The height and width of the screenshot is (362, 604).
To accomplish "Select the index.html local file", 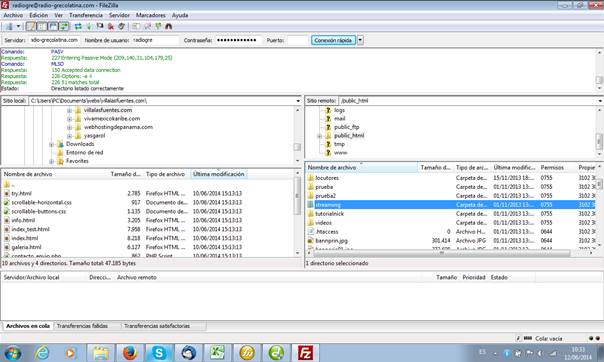I will click(25, 238).
